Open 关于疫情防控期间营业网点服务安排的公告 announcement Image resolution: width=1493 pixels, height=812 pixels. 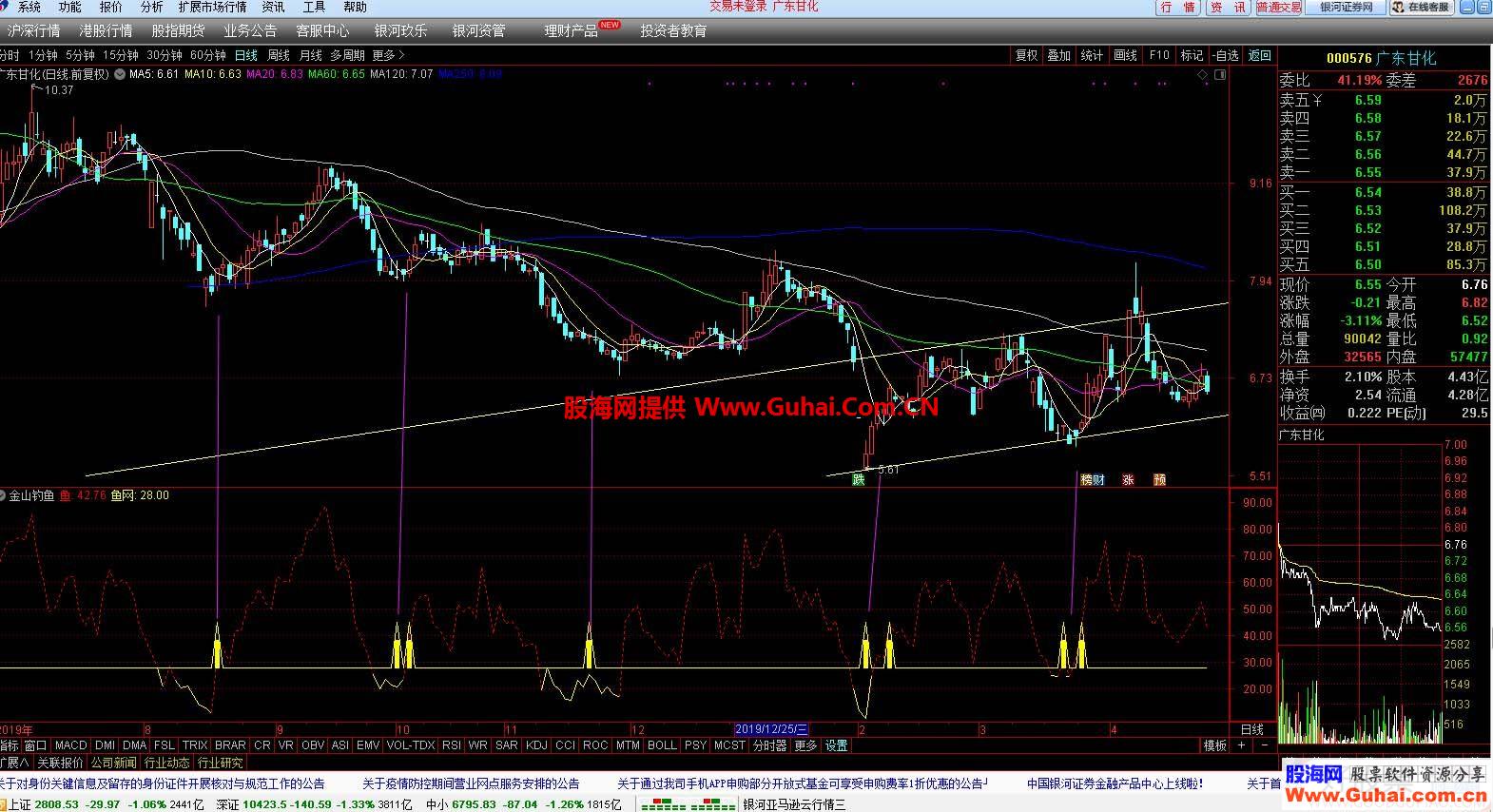[x=471, y=783]
